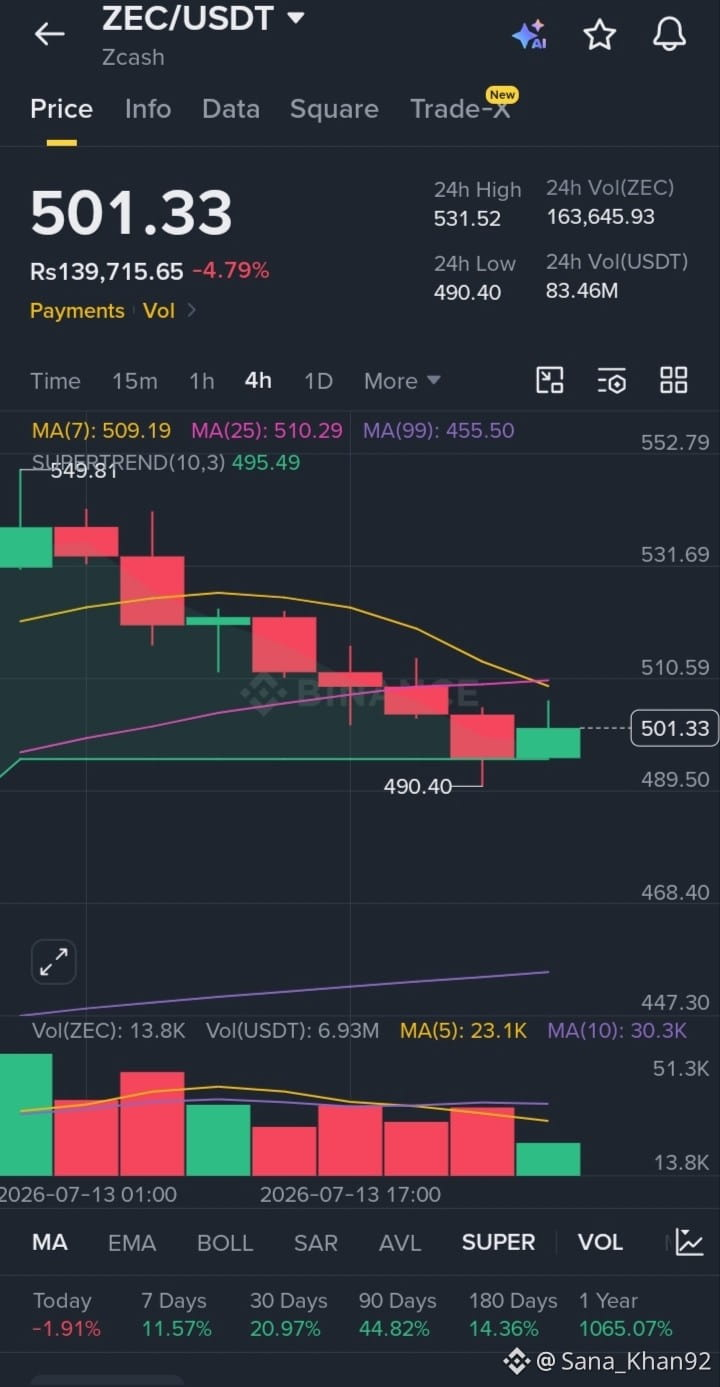
Task: Open ZEC/USDT pair selector dropdown
Action: (204, 17)
